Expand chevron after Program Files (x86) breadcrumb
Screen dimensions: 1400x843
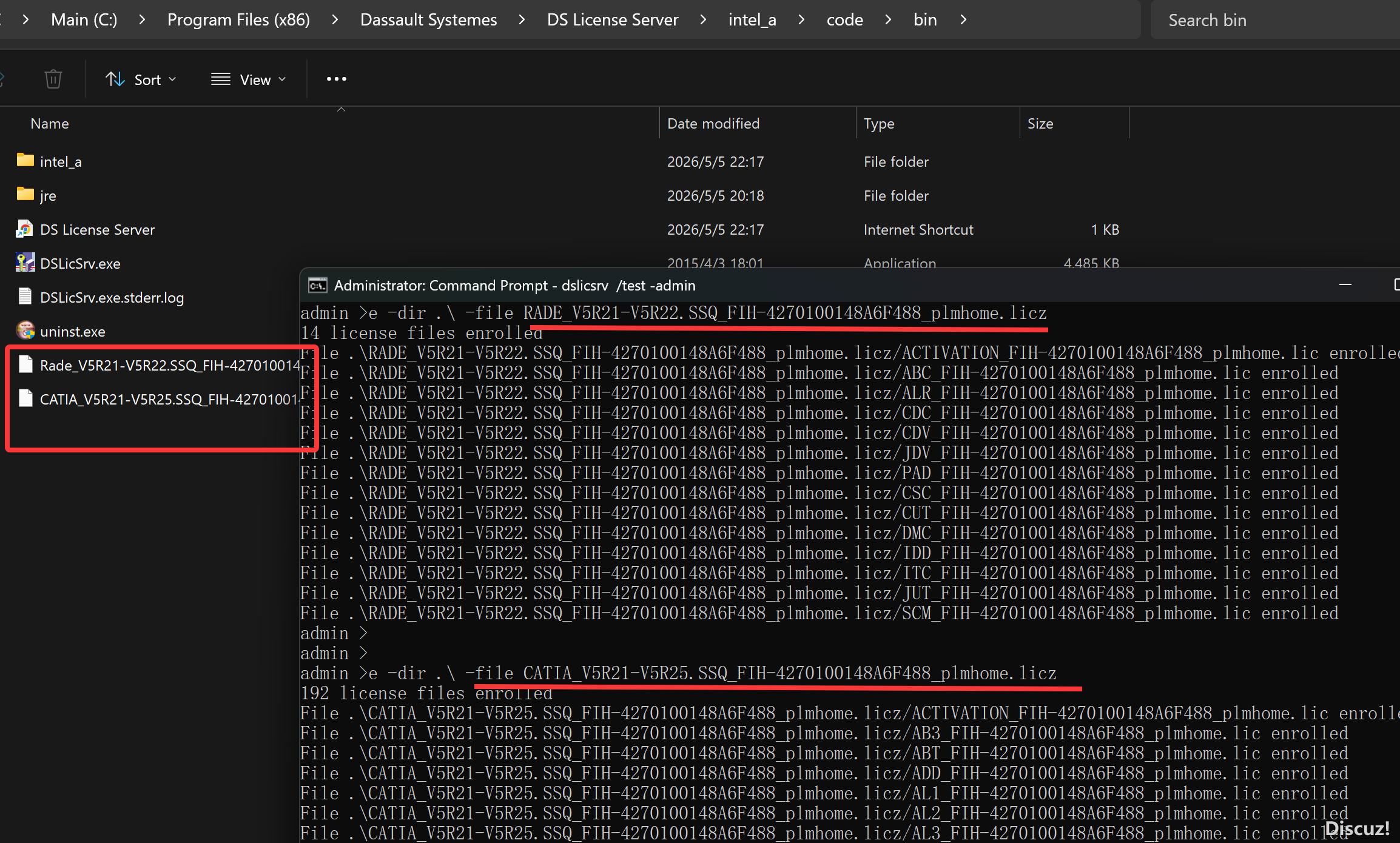[x=335, y=20]
